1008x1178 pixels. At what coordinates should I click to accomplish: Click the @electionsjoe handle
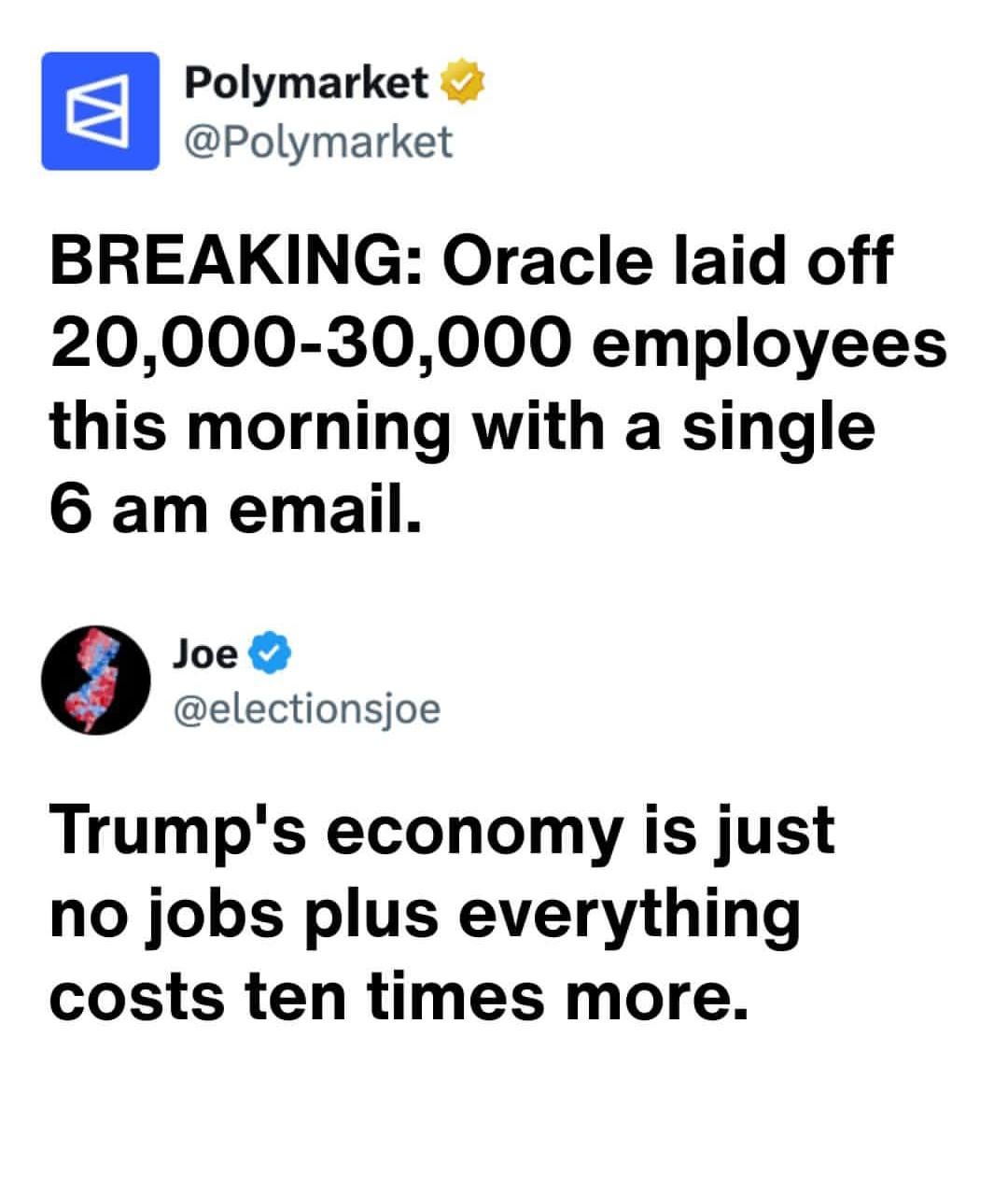pos(305,710)
